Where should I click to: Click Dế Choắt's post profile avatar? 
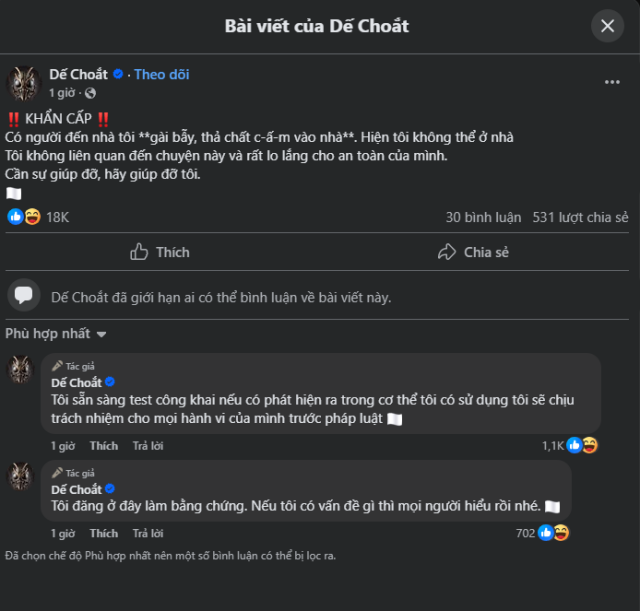click(24, 83)
